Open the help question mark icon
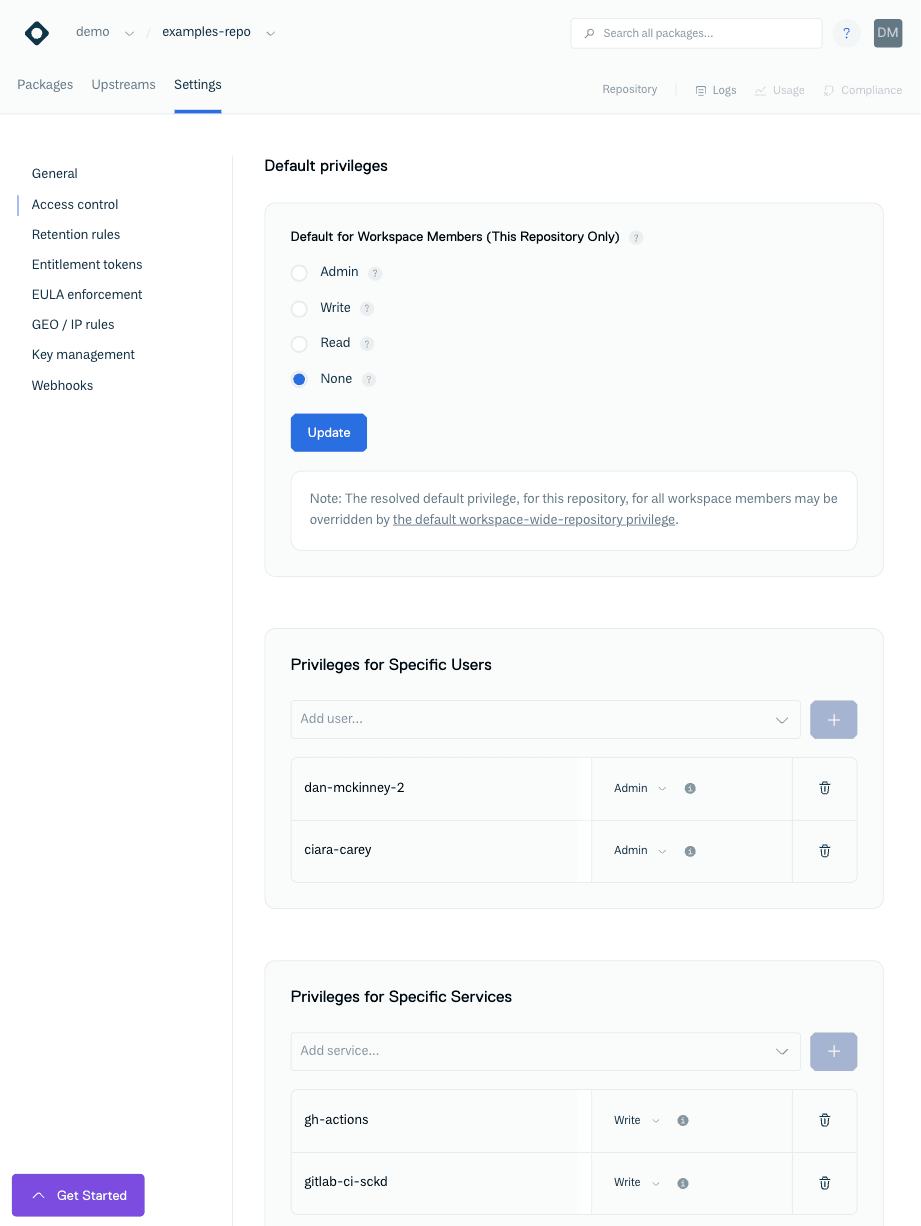The height and width of the screenshot is (1226, 921). [846, 33]
